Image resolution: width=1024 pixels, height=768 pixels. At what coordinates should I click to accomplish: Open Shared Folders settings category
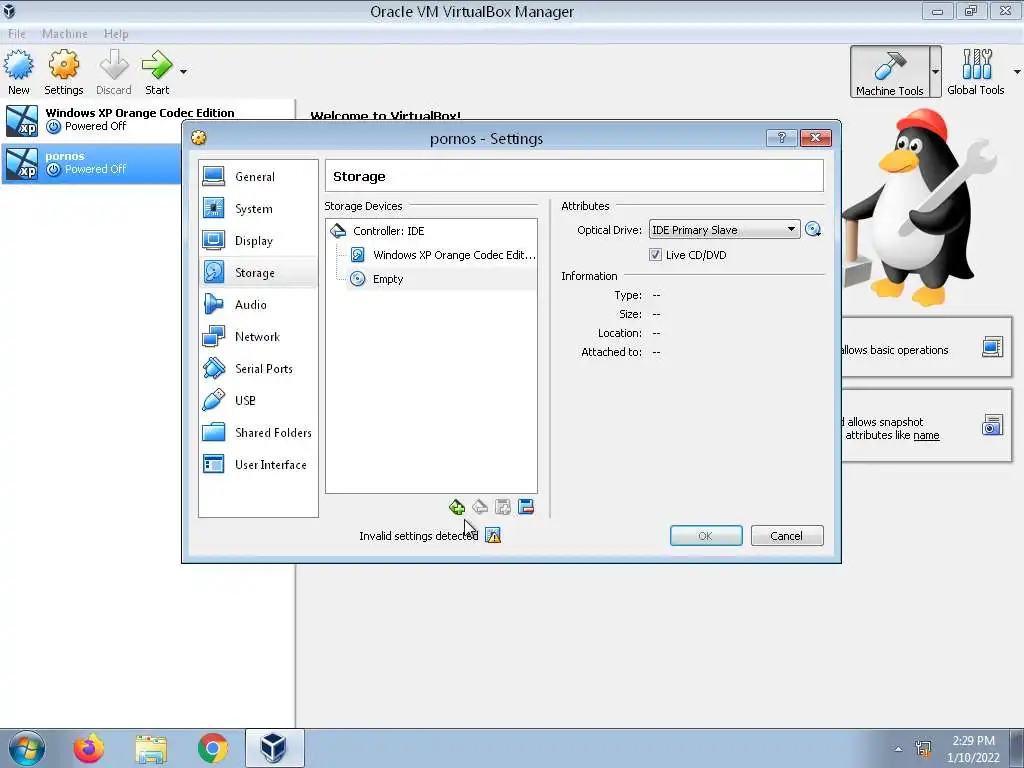click(258, 432)
